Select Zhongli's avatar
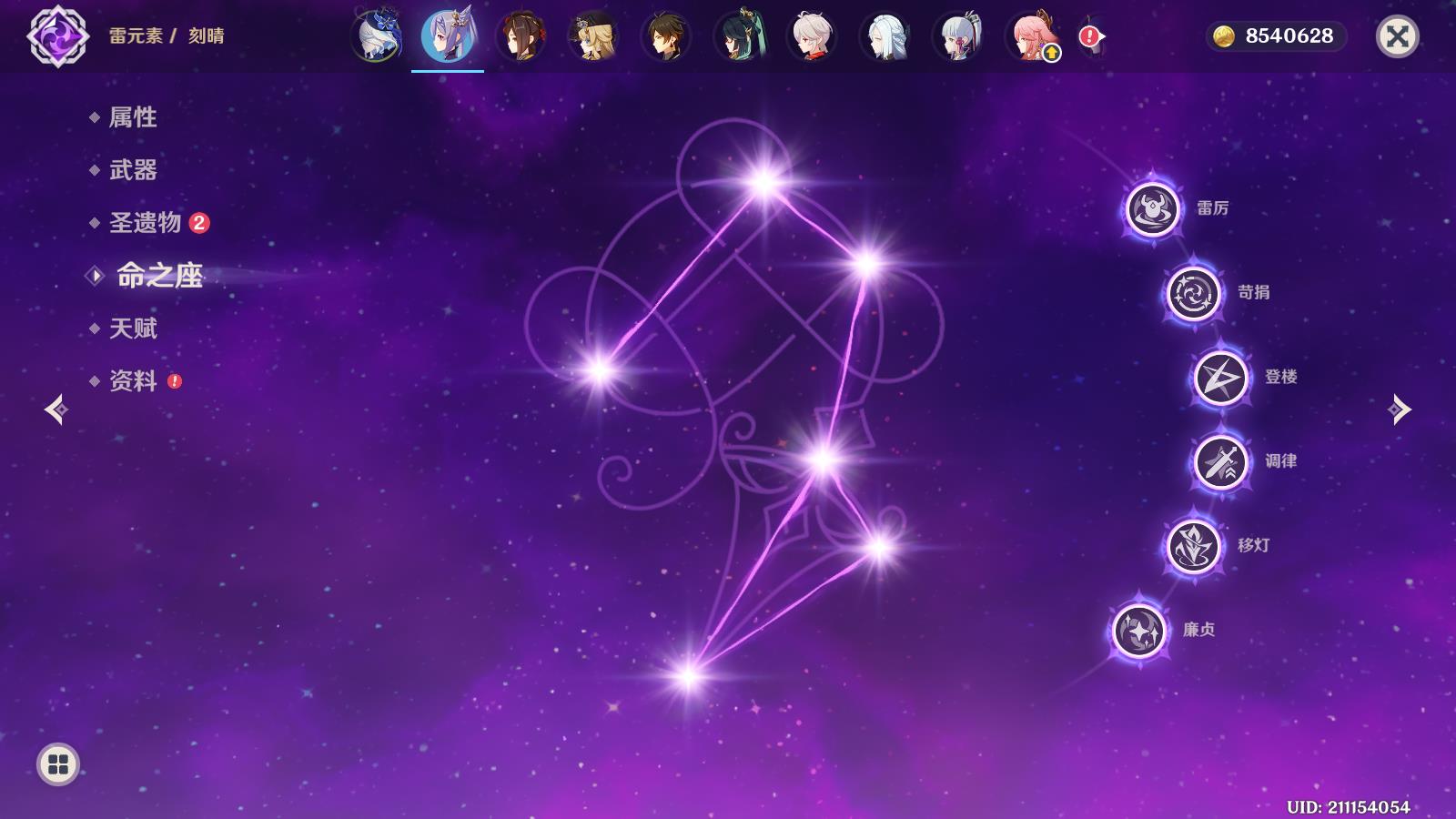Screen dimensions: 1456x819 666,36
